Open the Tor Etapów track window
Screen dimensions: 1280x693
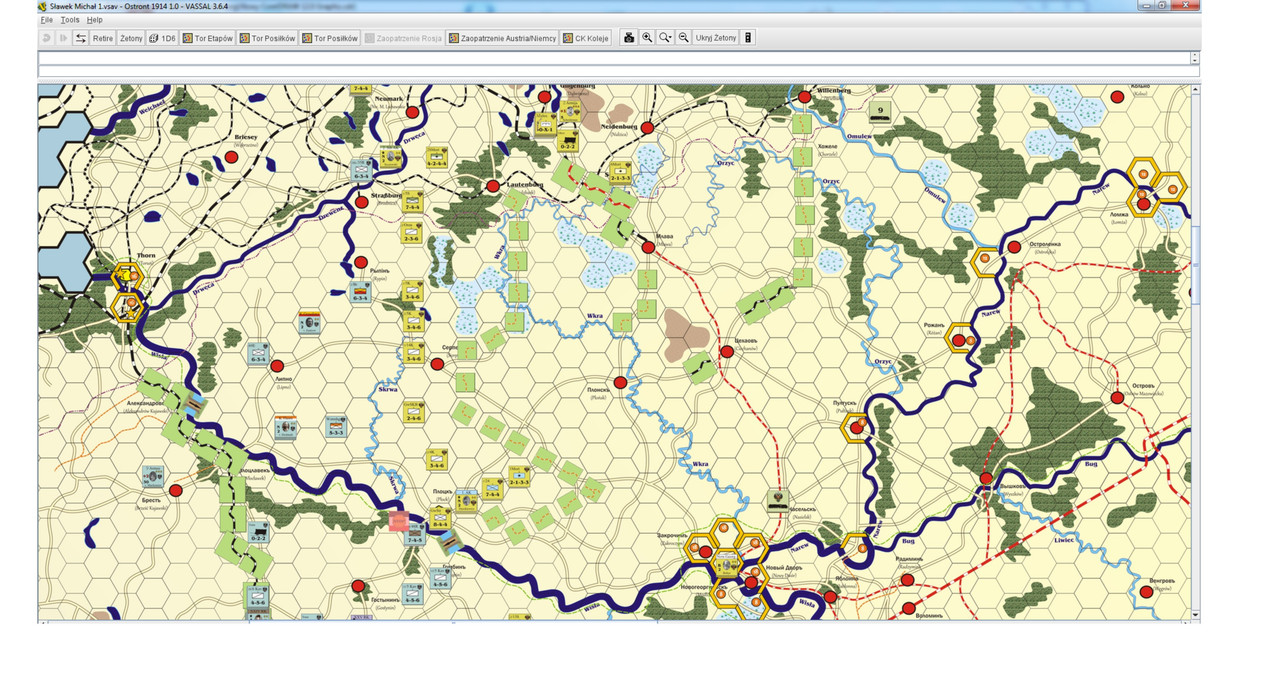[x=207, y=38]
